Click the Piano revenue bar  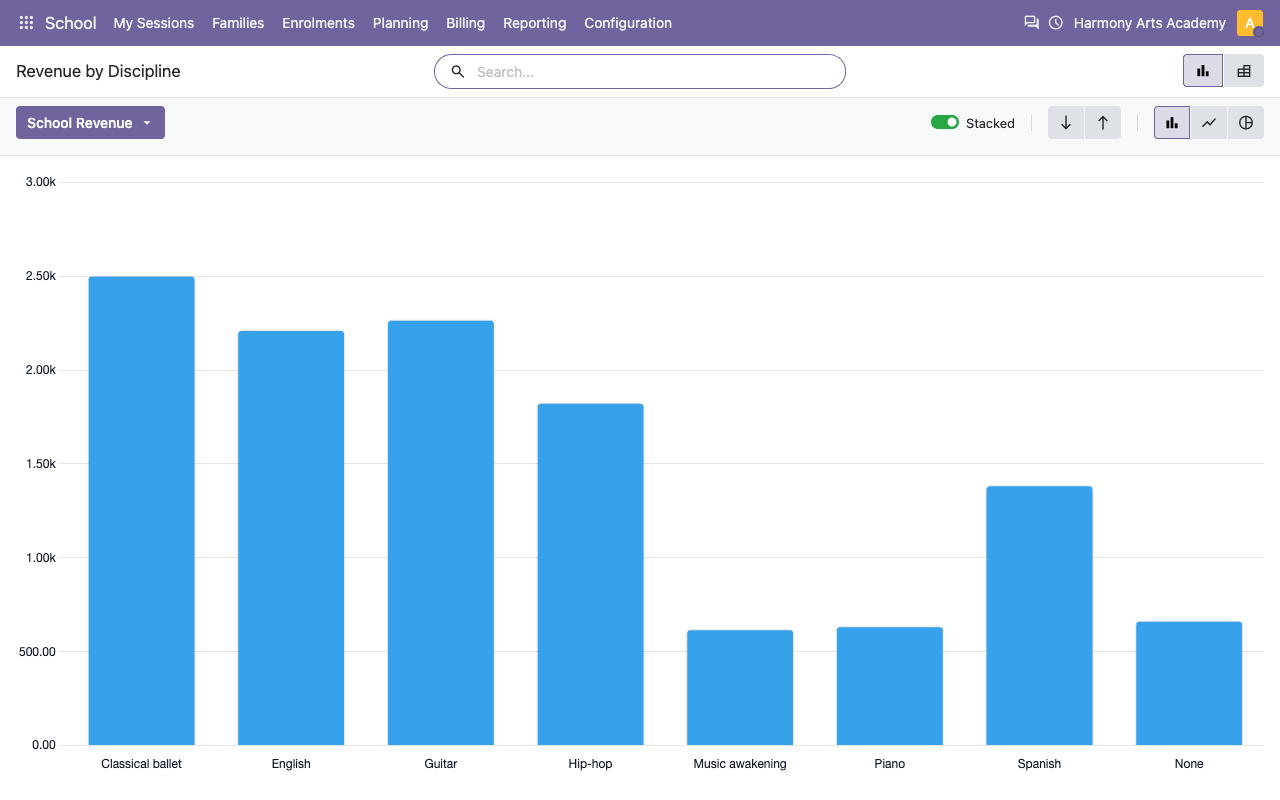click(x=890, y=686)
